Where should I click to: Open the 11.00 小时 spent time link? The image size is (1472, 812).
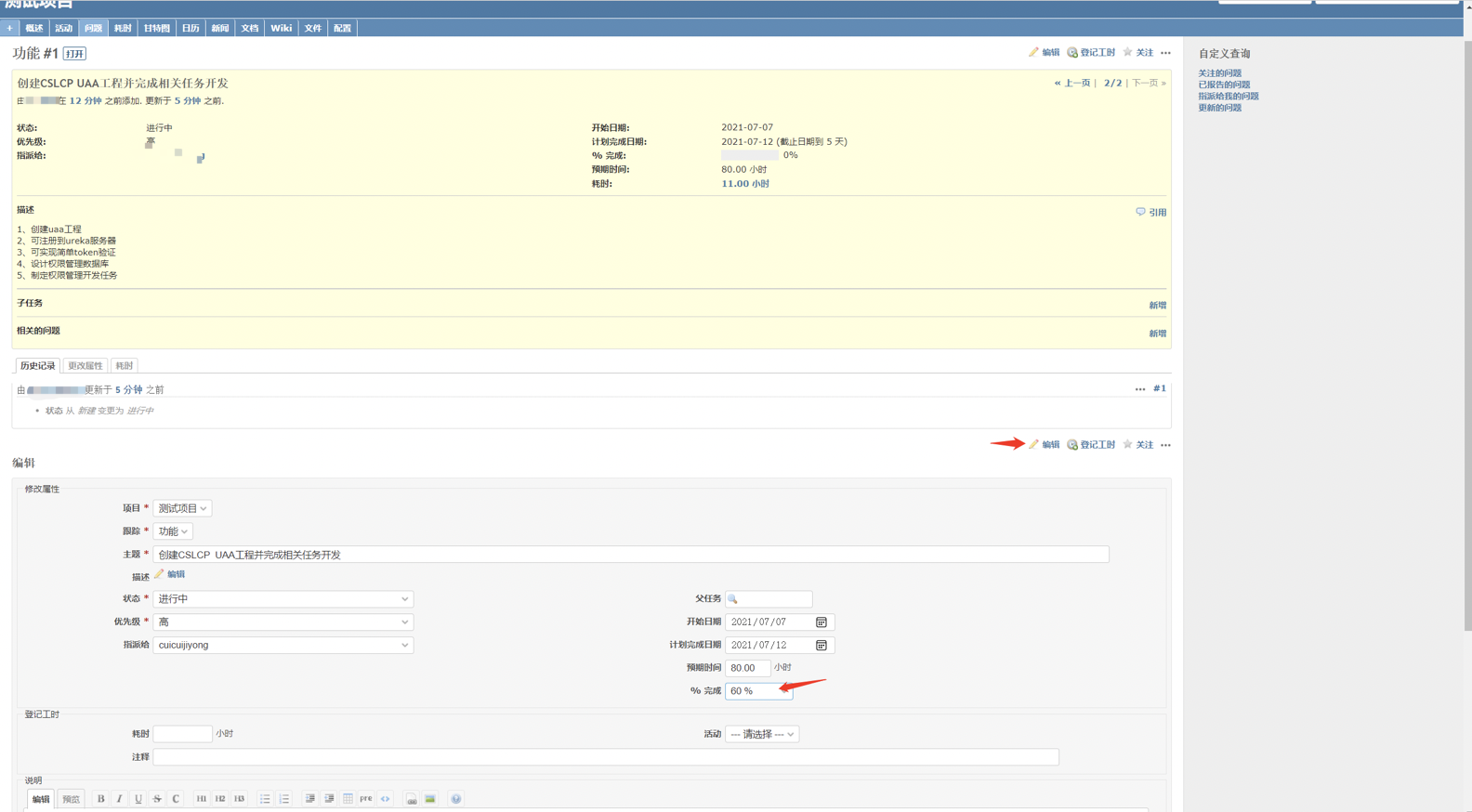tap(745, 184)
